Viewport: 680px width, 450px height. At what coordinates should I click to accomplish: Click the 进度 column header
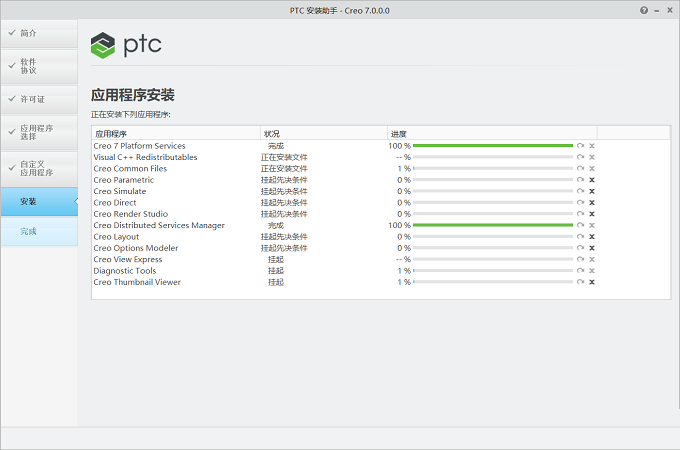492,134
